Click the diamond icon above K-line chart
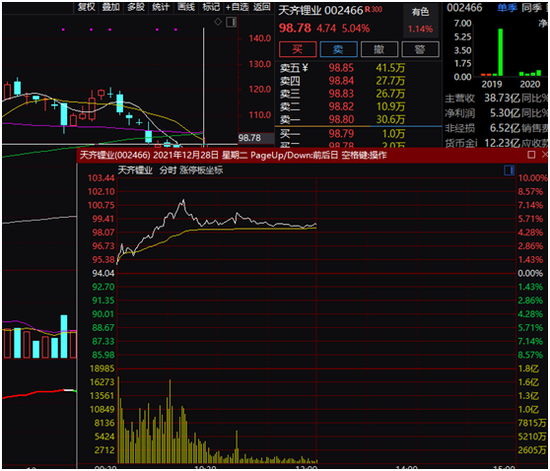550x471 pixels. coord(218,22)
